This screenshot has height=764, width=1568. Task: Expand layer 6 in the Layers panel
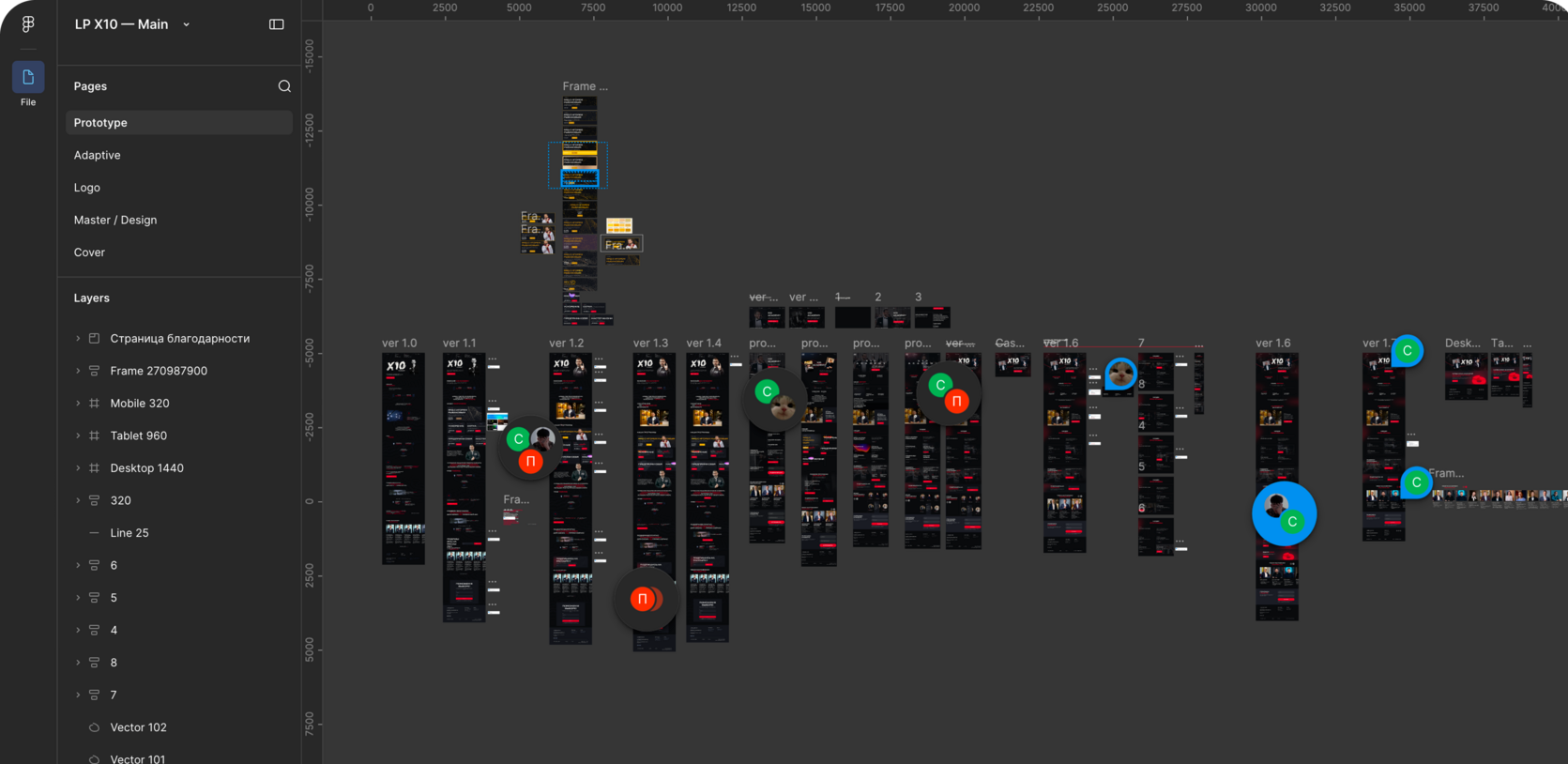coord(78,565)
